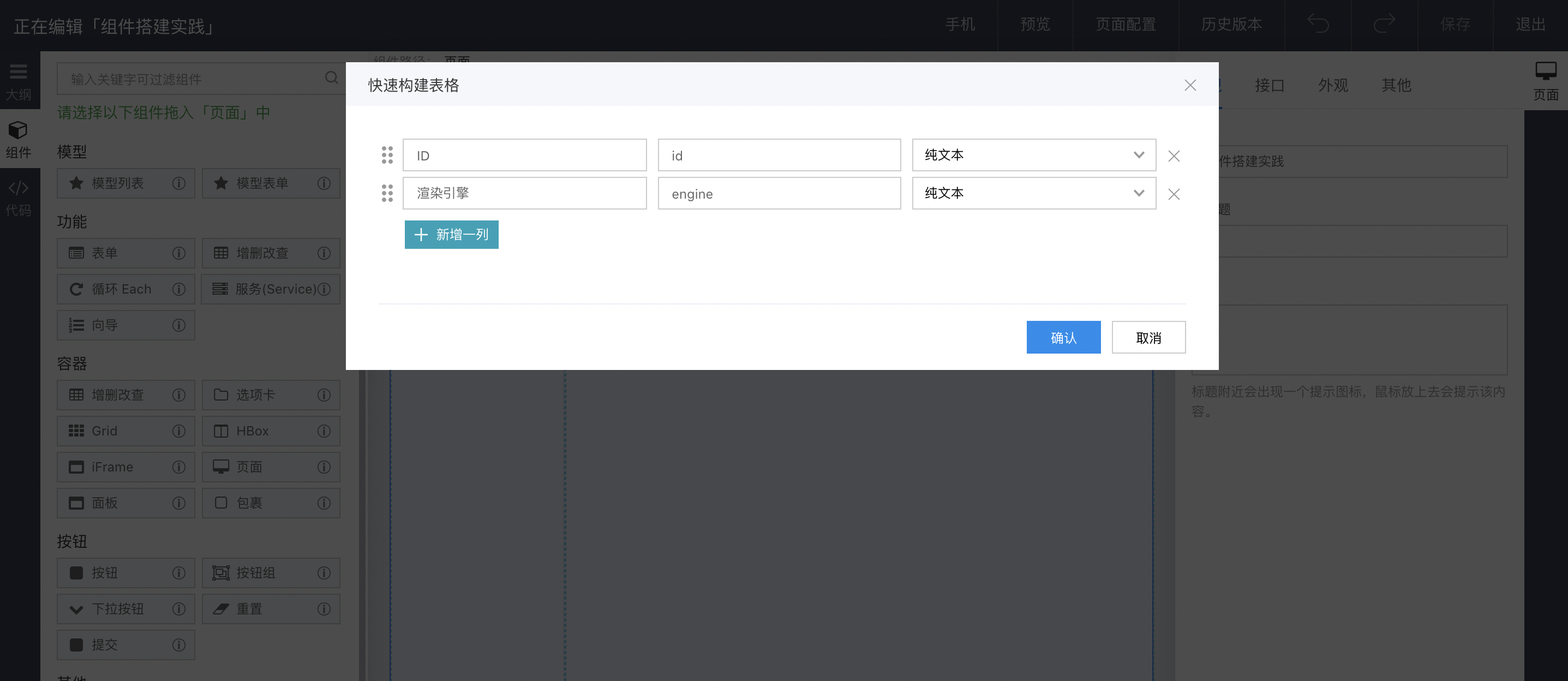
Task: Show info for 循环 Each component
Action: pyautogui.click(x=178, y=289)
